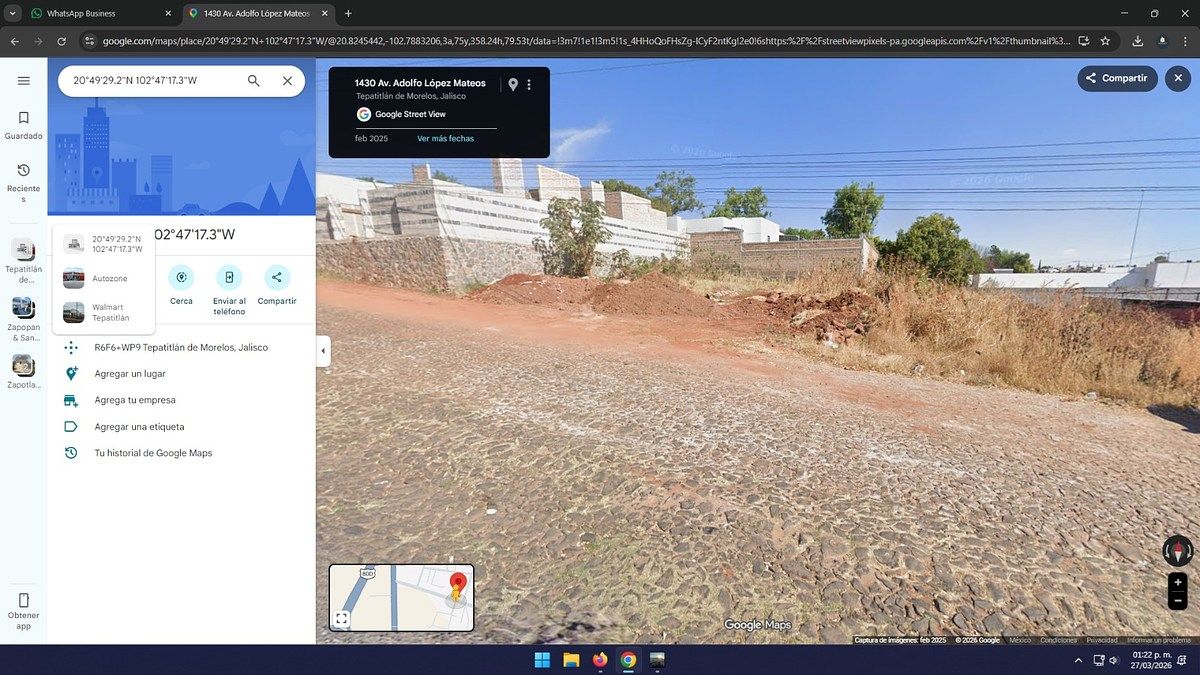Zoom in on Street View
Viewport: 1200px width, 675px height.
coord(1178,582)
